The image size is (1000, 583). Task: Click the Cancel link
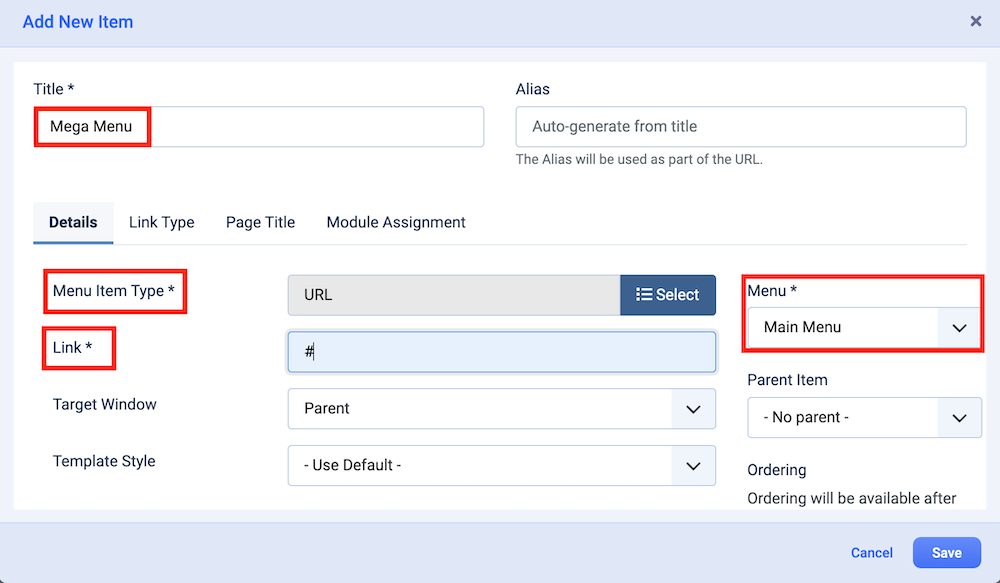point(871,553)
